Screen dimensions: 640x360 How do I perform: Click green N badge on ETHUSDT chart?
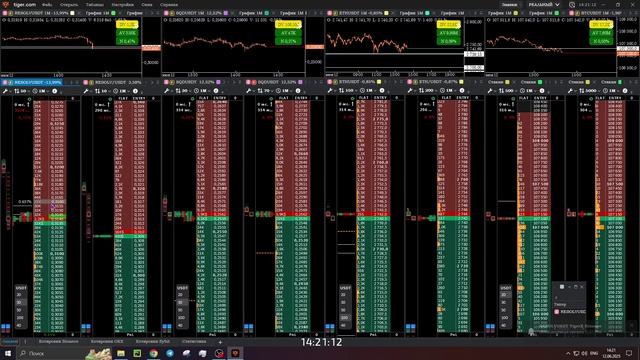448,41
